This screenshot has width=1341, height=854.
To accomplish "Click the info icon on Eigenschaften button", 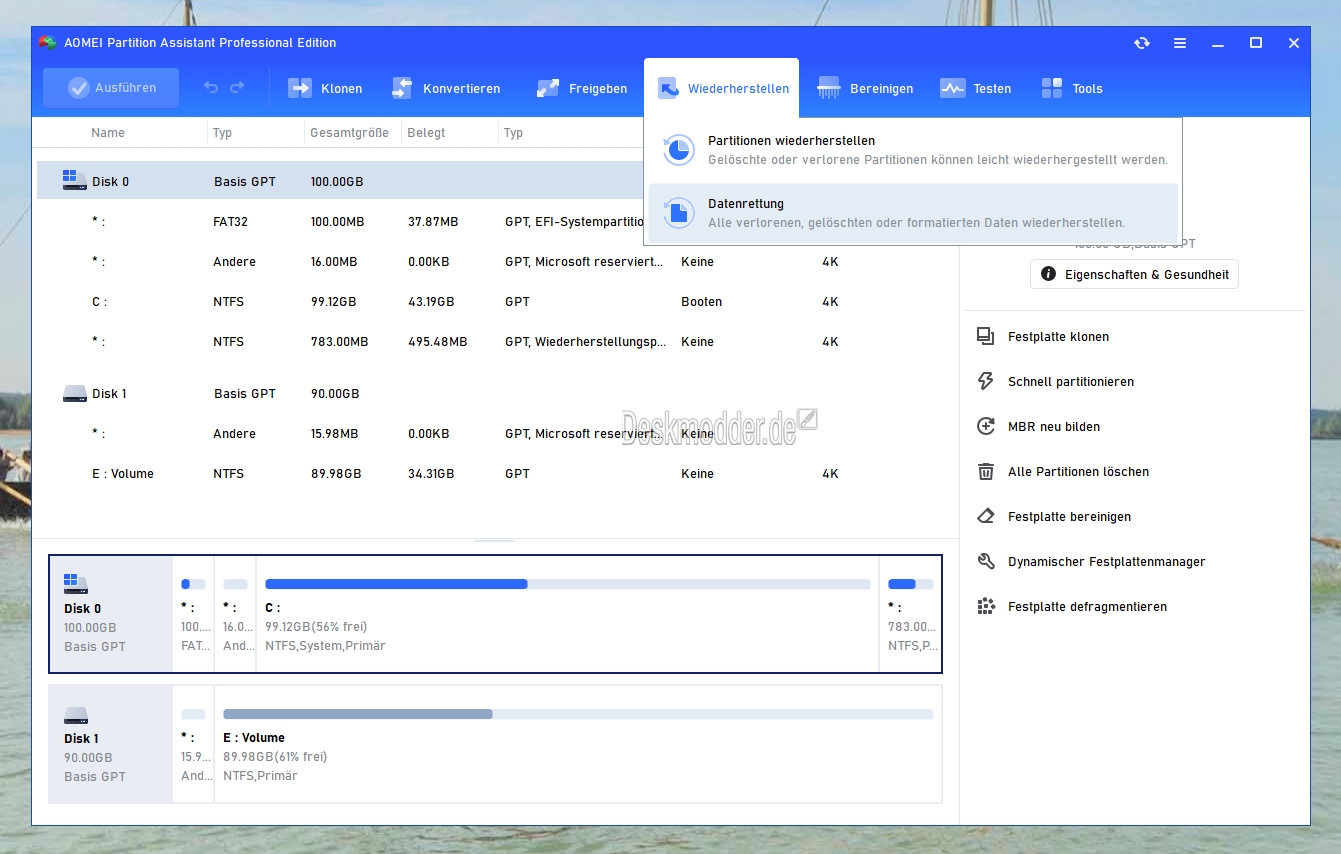I will (1048, 274).
